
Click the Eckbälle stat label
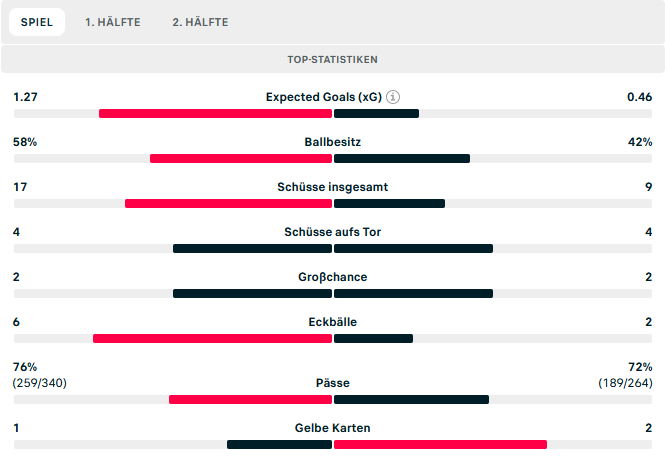332,322
